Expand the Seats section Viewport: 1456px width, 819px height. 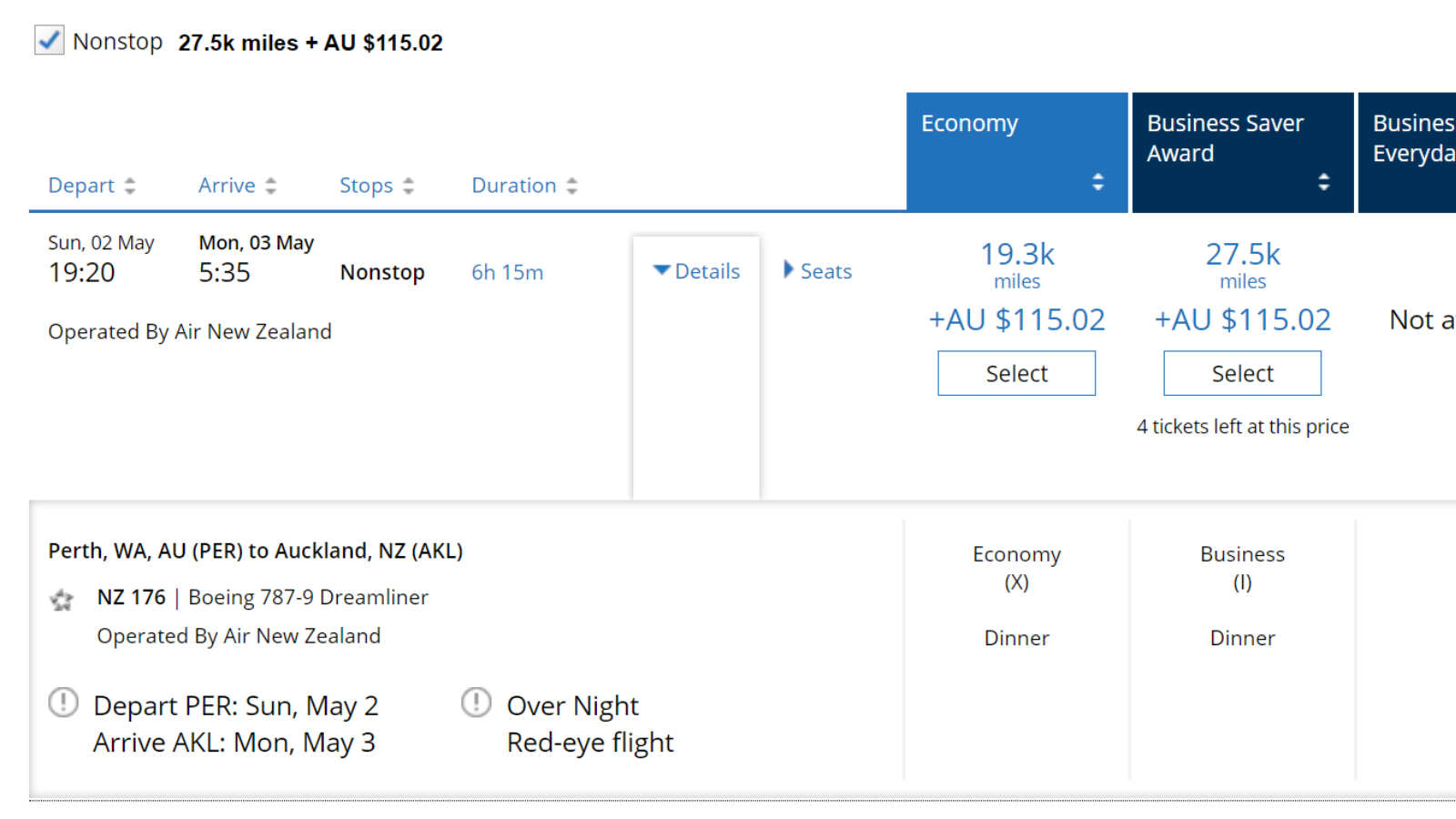click(818, 271)
